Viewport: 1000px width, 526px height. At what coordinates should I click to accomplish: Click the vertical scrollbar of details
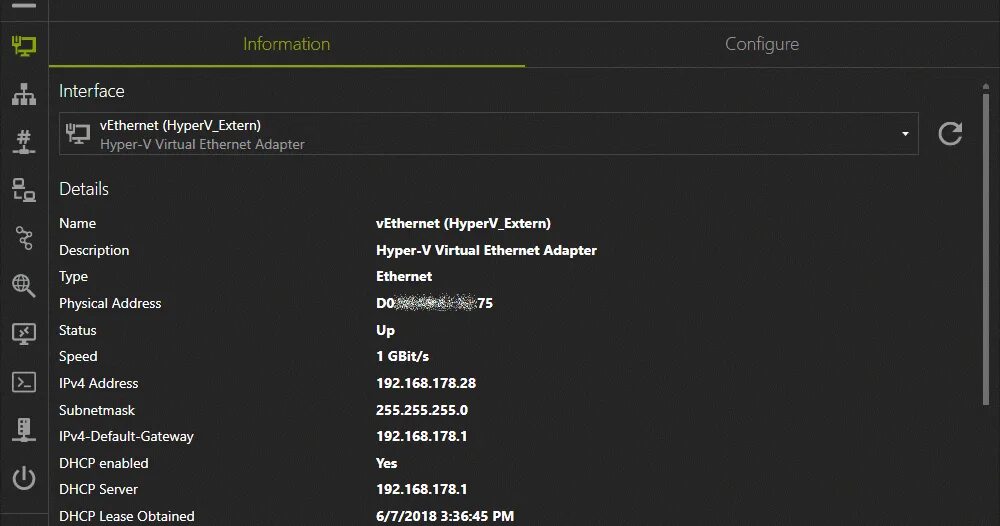point(986,249)
